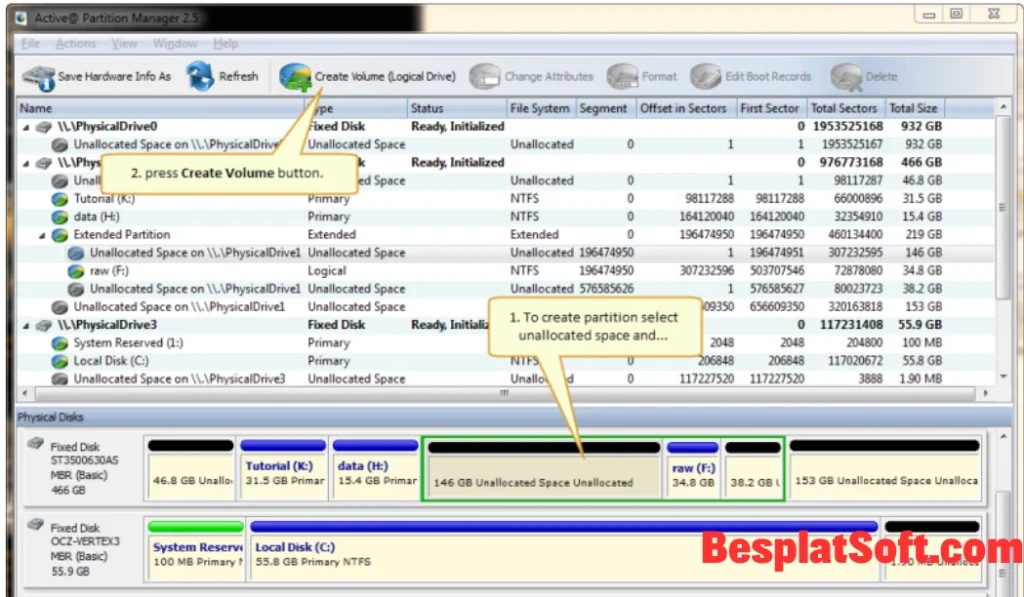1024x597 pixels.
Task: Open the File menu
Action: (x=29, y=44)
